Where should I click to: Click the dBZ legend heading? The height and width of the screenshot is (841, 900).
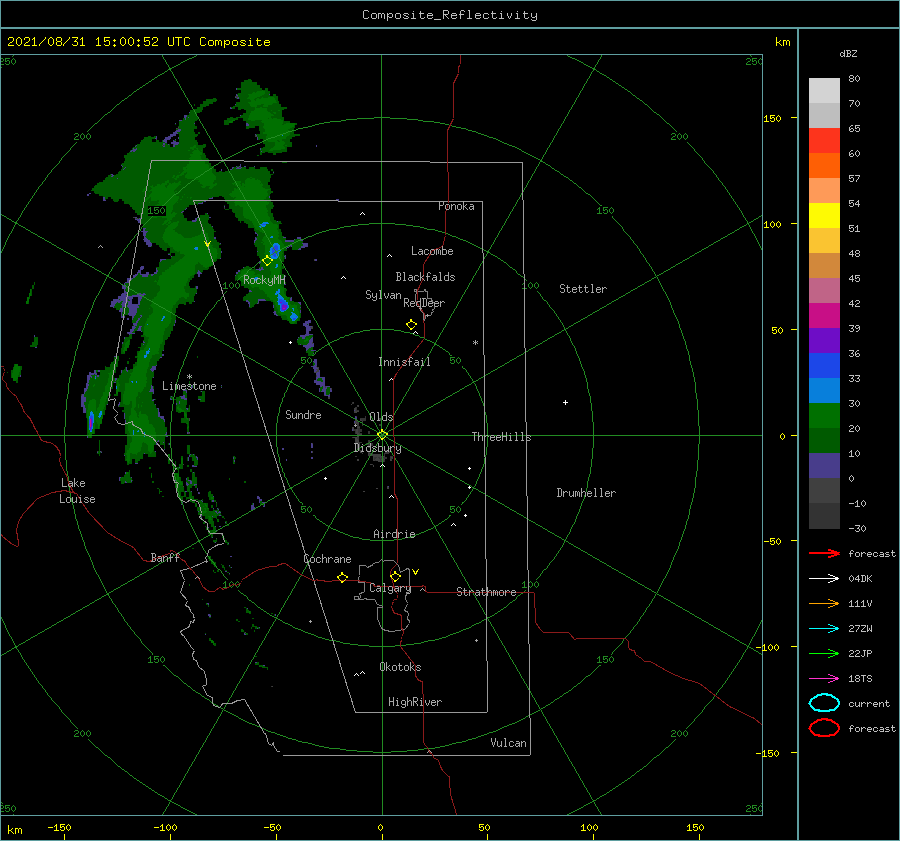coord(848,53)
